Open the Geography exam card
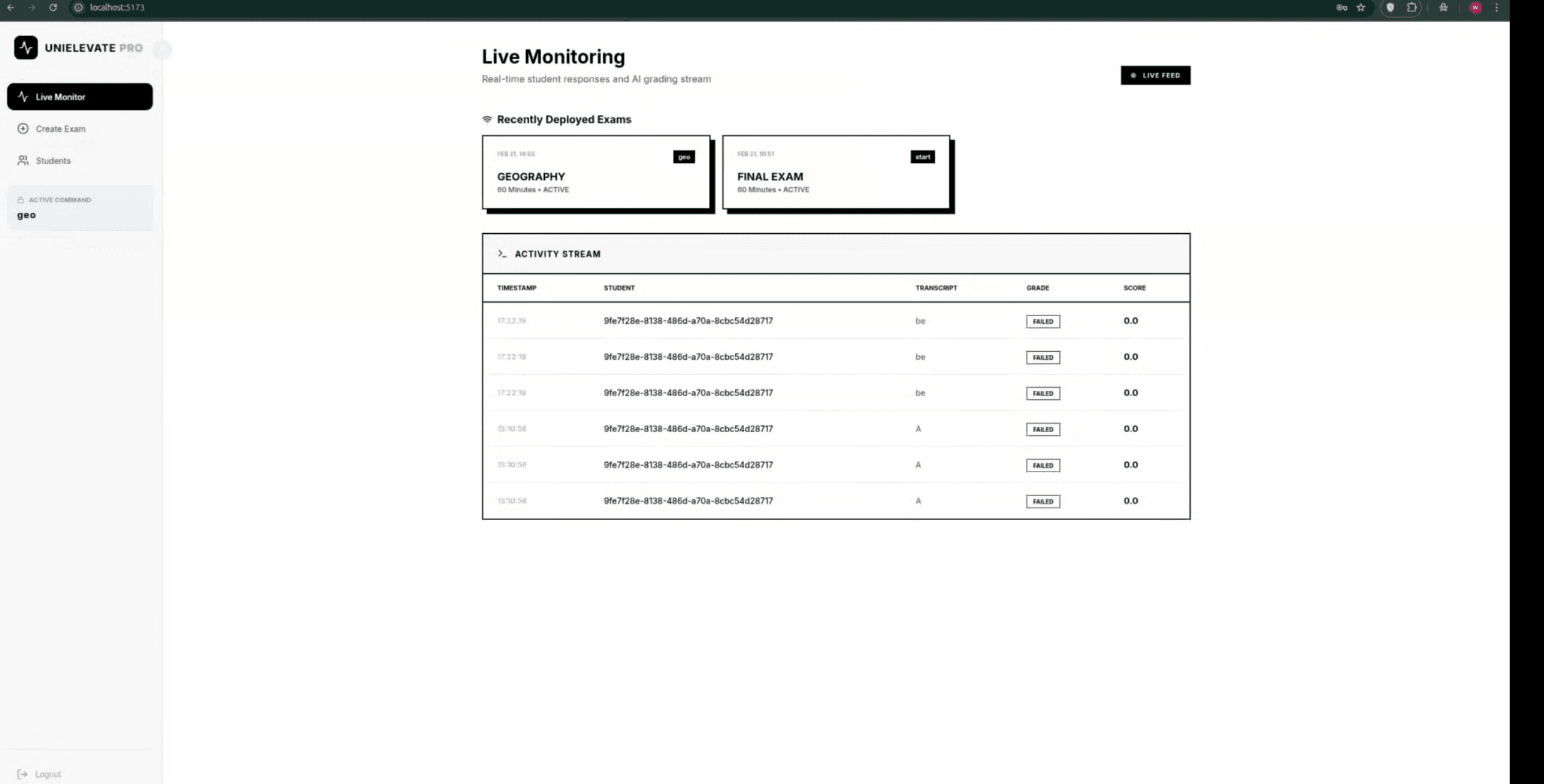This screenshot has height=784, width=1544. pos(595,173)
